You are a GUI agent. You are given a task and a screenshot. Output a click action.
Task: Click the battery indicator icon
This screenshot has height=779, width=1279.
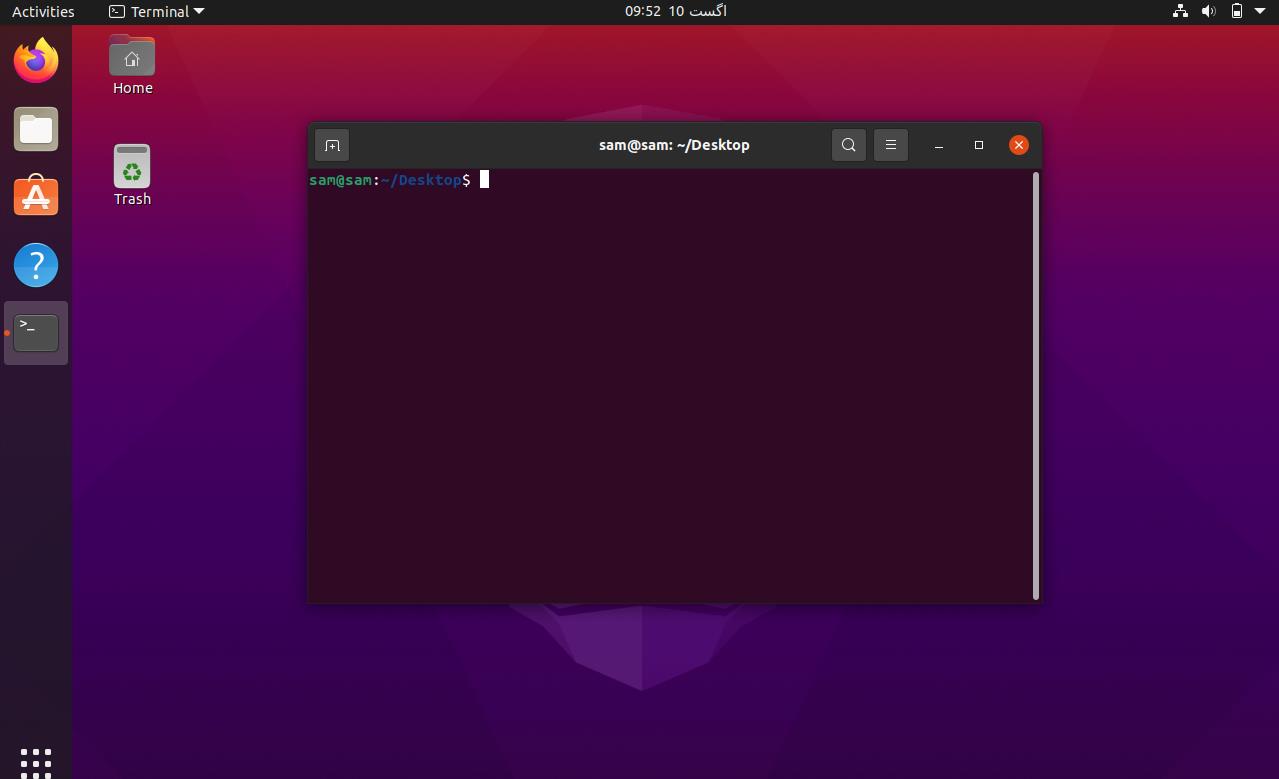[x=1236, y=11]
